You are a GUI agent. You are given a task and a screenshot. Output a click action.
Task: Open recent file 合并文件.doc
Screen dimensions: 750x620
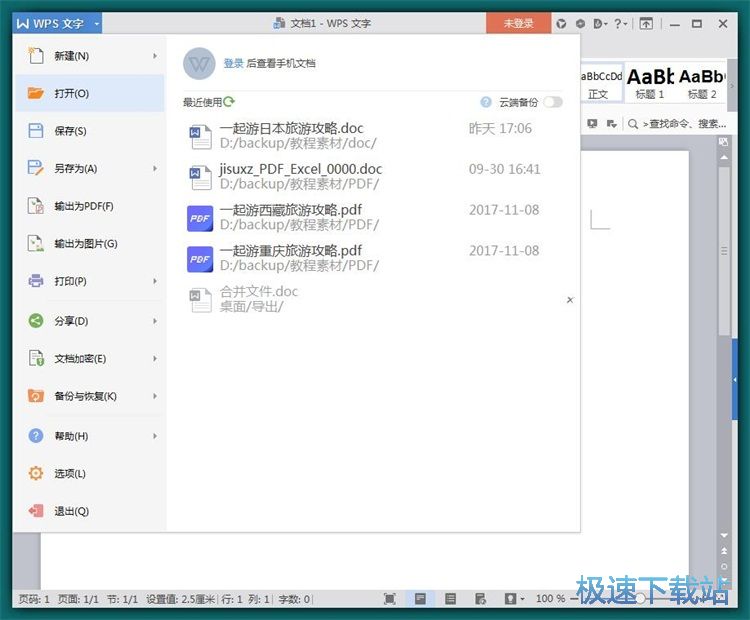373,299
